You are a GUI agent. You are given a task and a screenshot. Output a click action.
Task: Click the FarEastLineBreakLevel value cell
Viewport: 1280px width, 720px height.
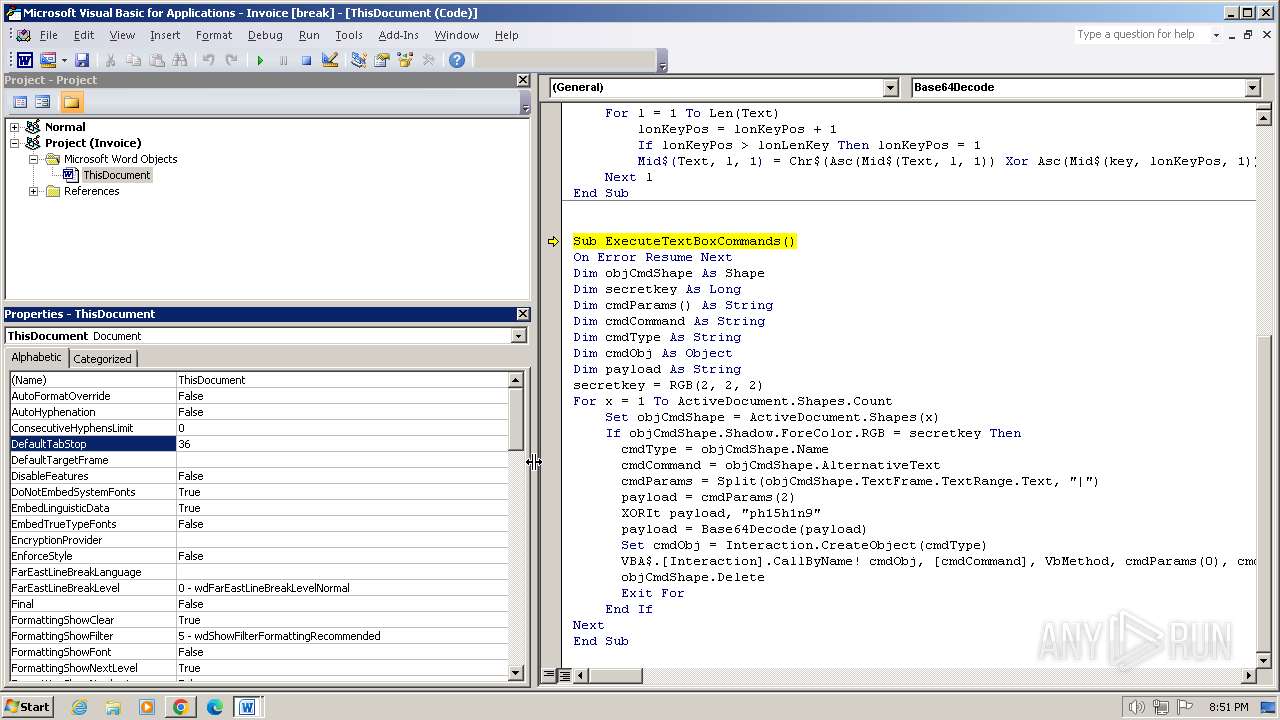342,588
